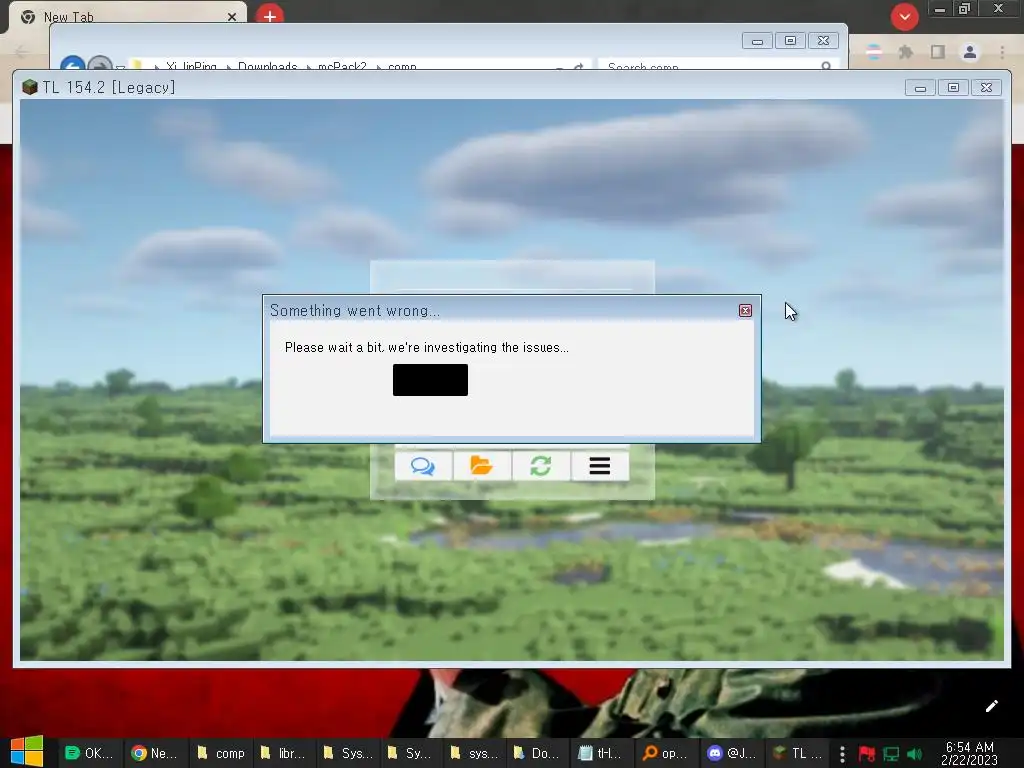Click the pencil edit icon on desktop
The width and height of the screenshot is (1024, 768).
tap(991, 706)
